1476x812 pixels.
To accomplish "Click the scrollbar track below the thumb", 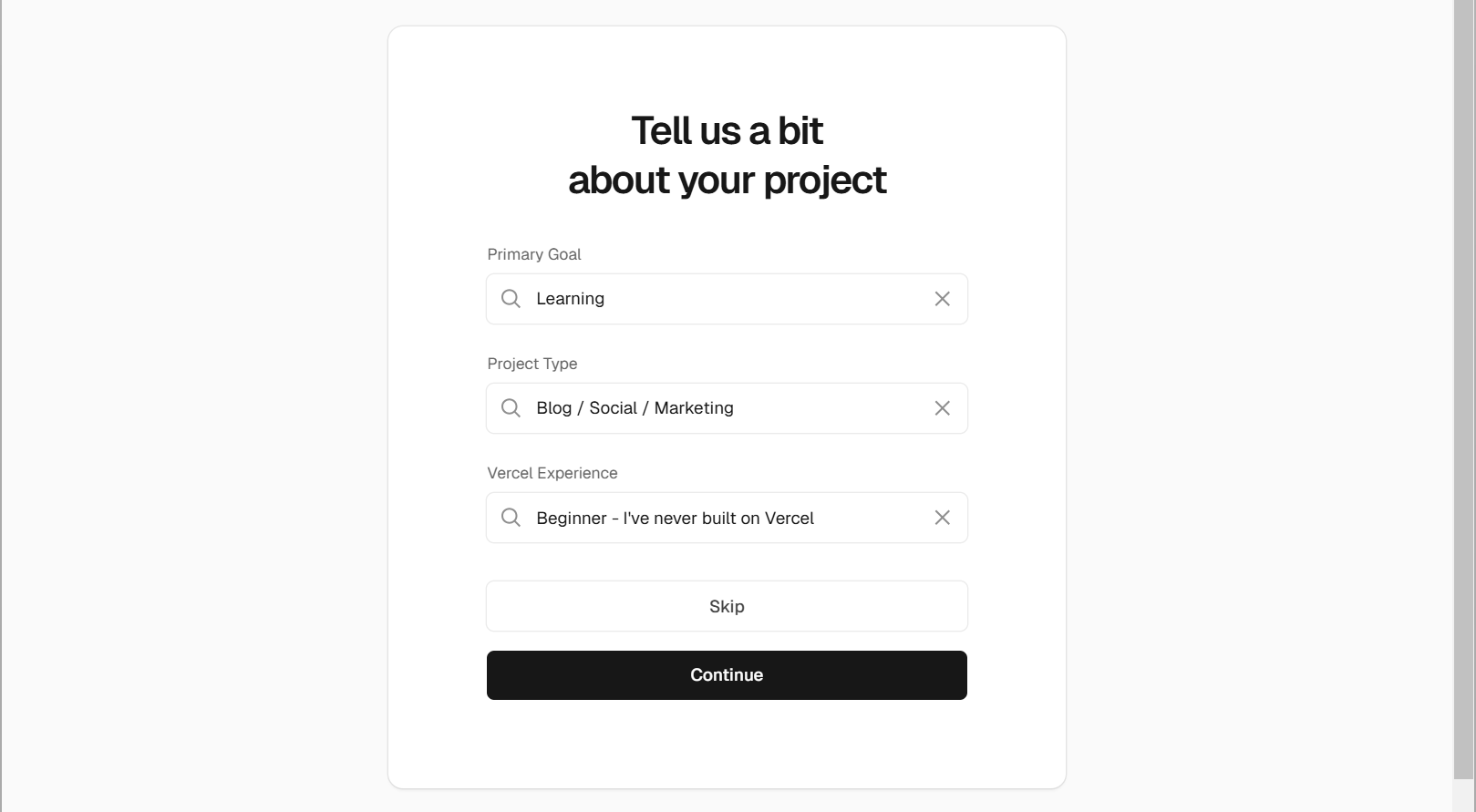I will pos(1464,796).
